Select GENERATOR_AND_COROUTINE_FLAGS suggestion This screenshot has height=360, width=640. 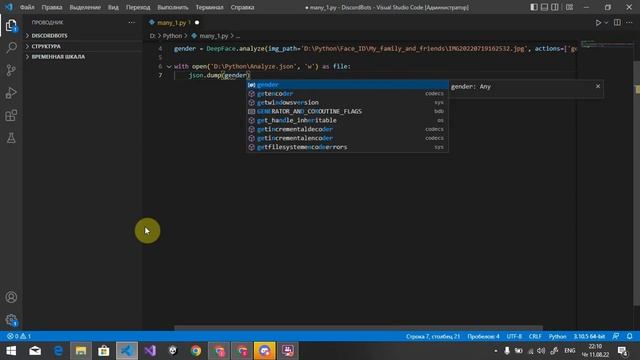pos(347,111)
